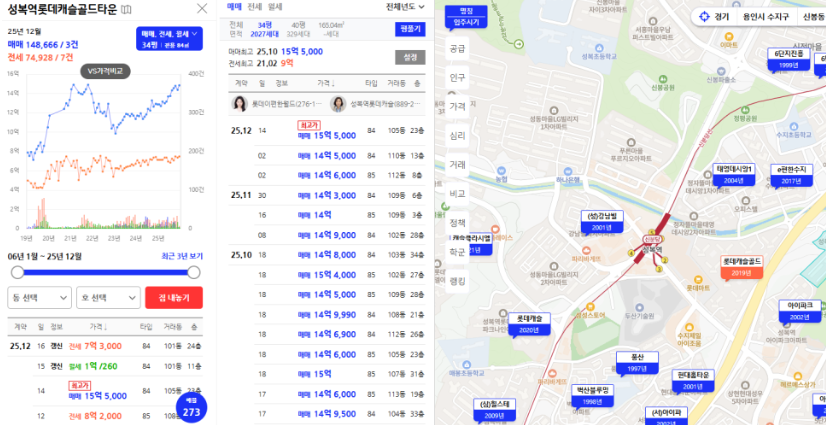Select the 태영데시앙1 2004년 apartment marker
Viewport: 826px width, 425px height.
(x=734, y=175)
